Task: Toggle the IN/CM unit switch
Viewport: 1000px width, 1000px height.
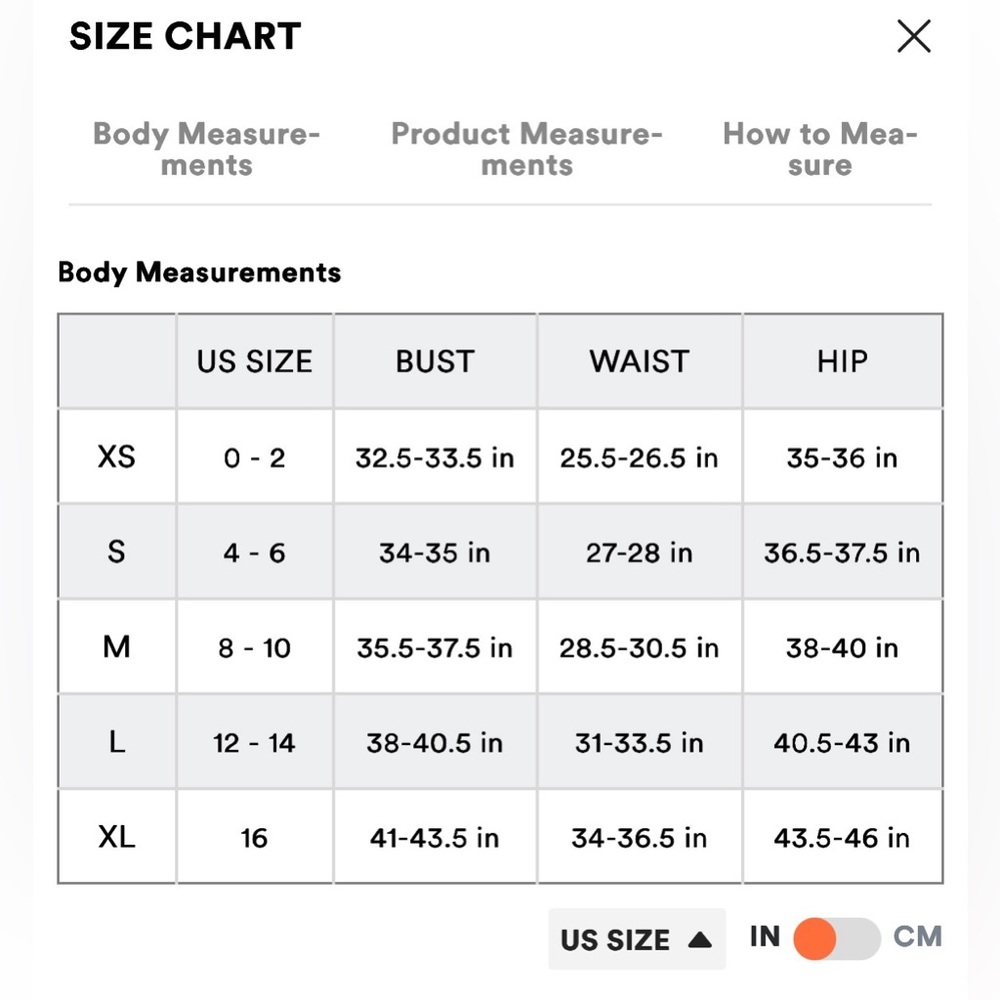Action: point(837,938)
